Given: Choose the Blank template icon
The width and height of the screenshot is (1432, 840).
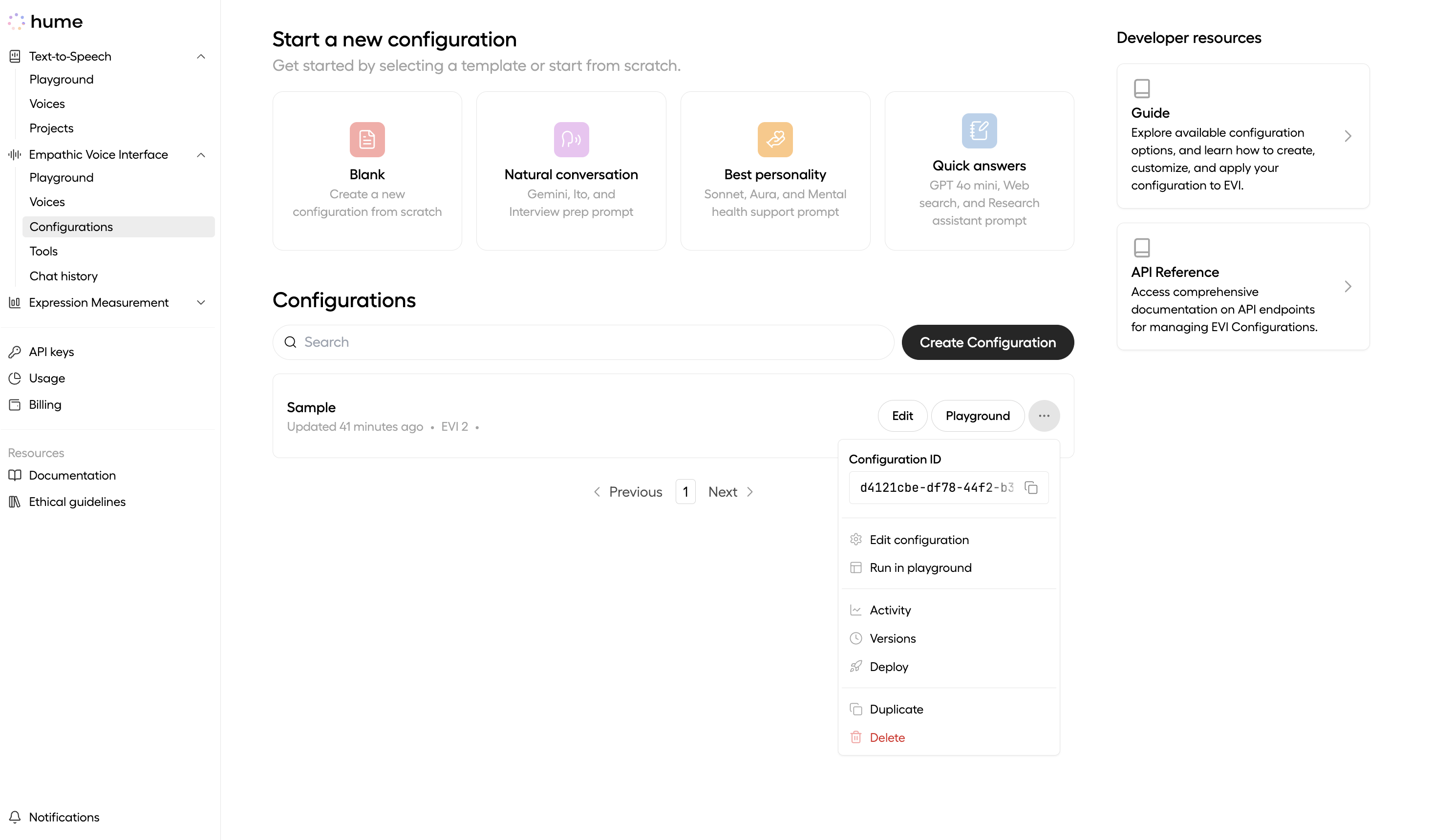Looking at the screenshot, I should tap(367, 140).
